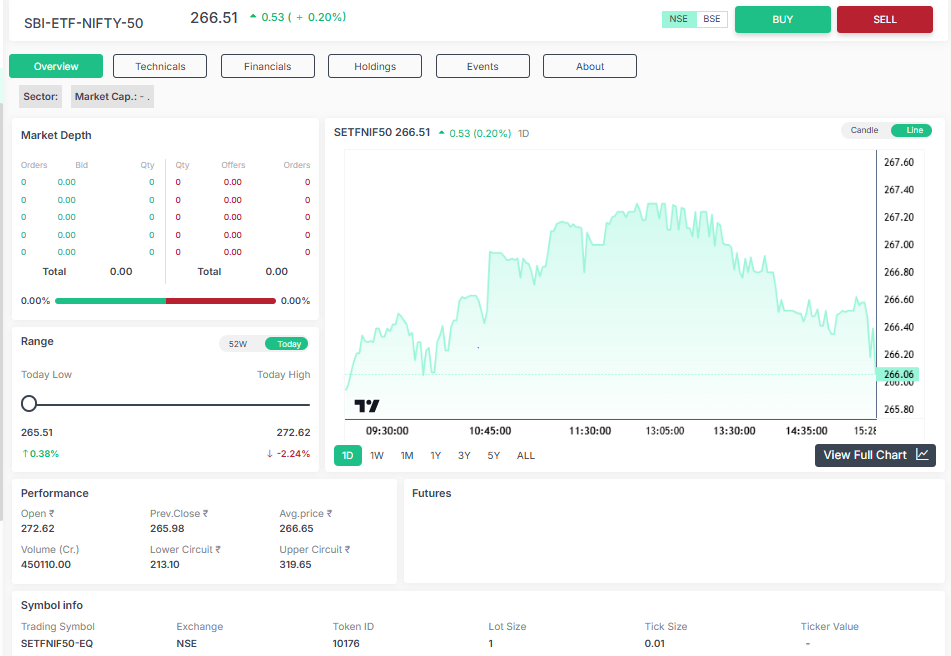Select the Today range option

(287, 344)
